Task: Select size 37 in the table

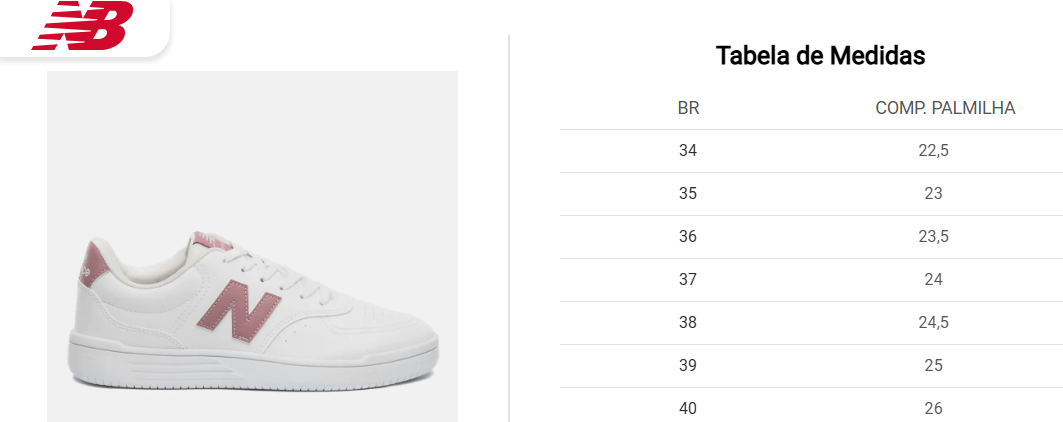Action: (688, 280)
